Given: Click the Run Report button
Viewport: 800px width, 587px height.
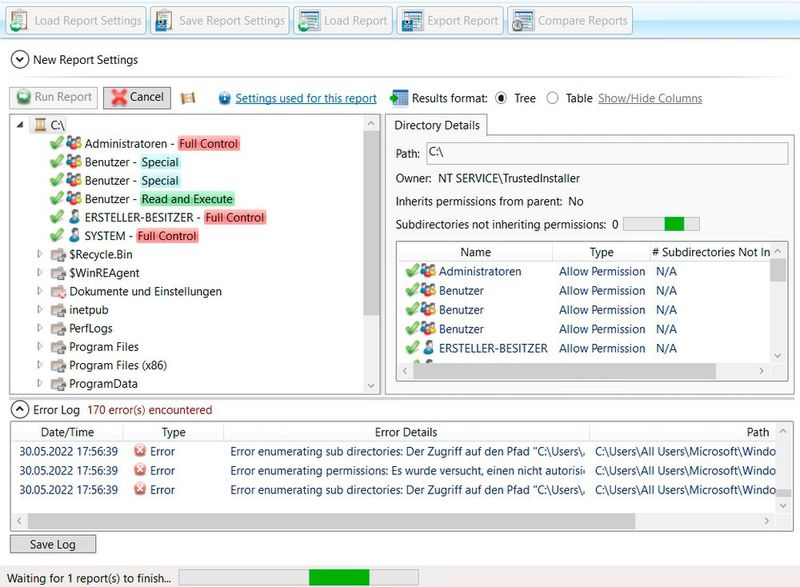Looking at the screenshot, I should [x=52, y=97].
